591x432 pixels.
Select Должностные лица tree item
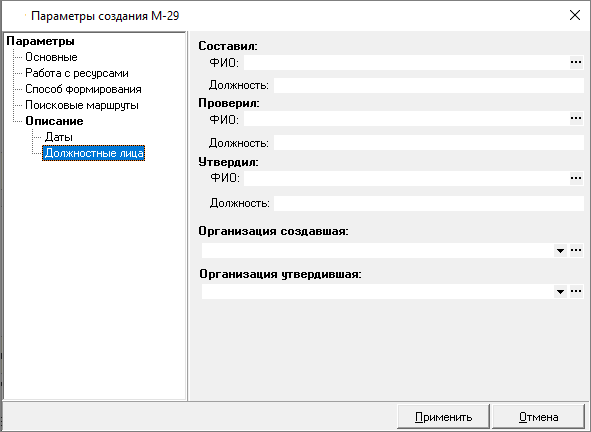click(93, 153)
